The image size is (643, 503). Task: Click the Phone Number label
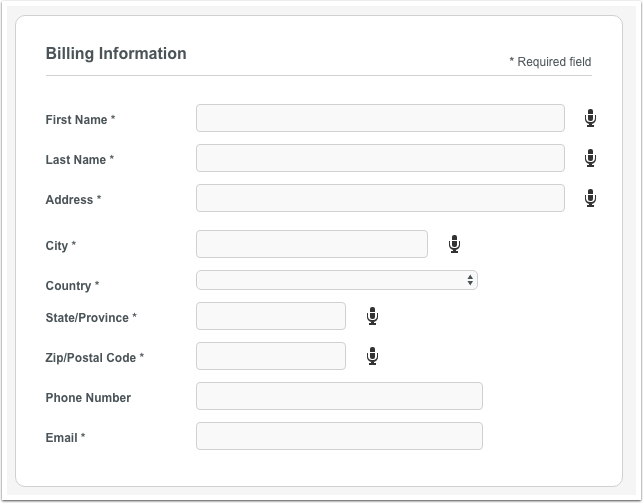pos(88,398)
